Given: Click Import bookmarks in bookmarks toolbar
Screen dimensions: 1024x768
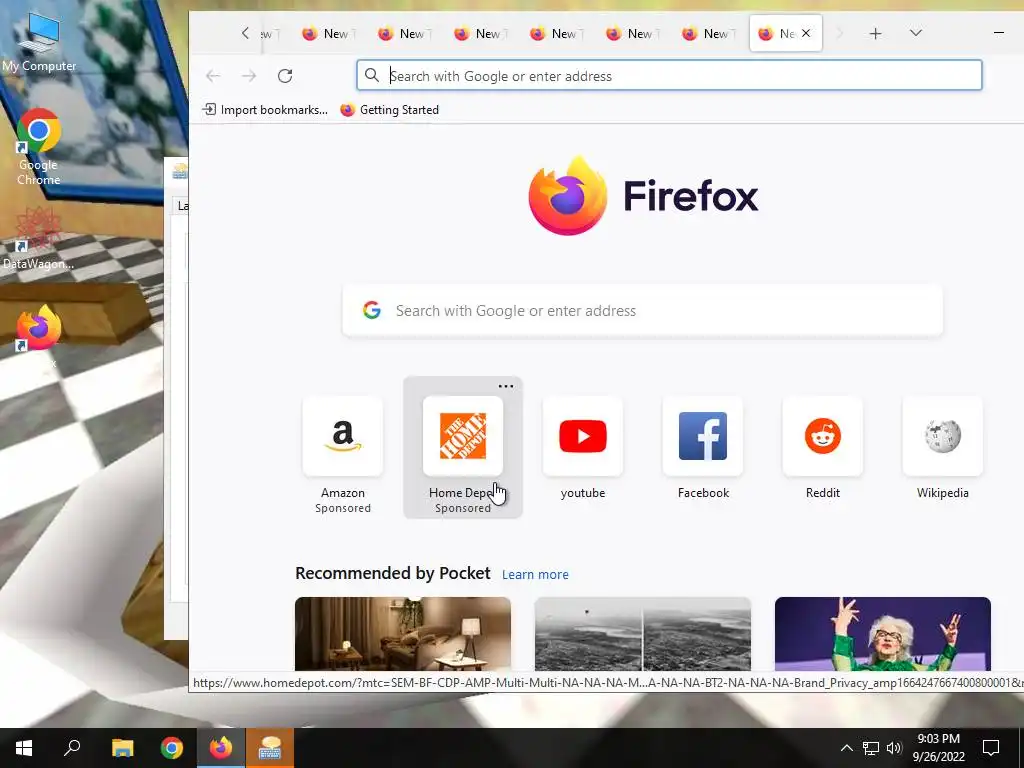Looking at the screenshot, I should click(264, 110).
